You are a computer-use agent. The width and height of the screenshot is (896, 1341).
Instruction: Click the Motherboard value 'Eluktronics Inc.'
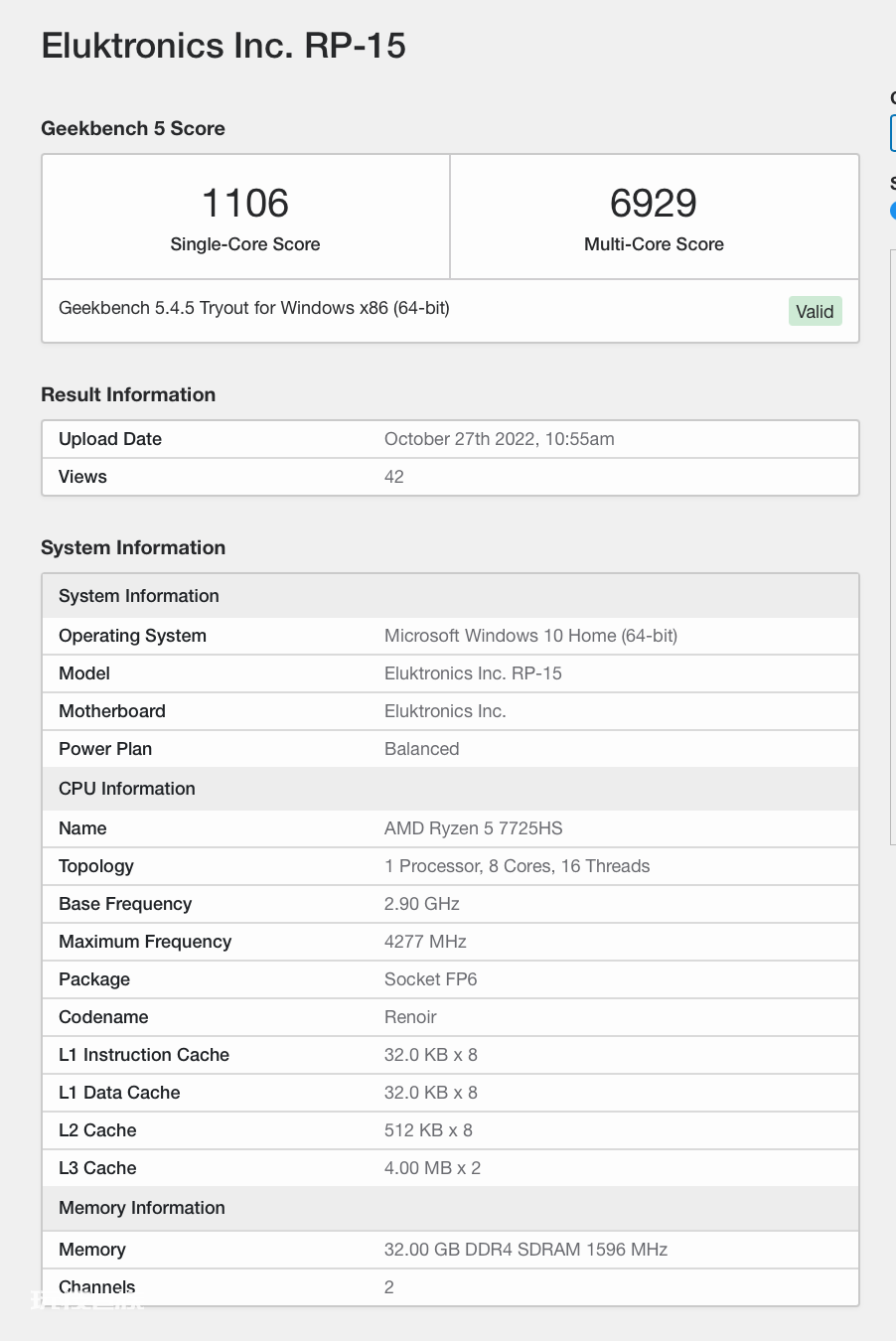pos(445,711)
